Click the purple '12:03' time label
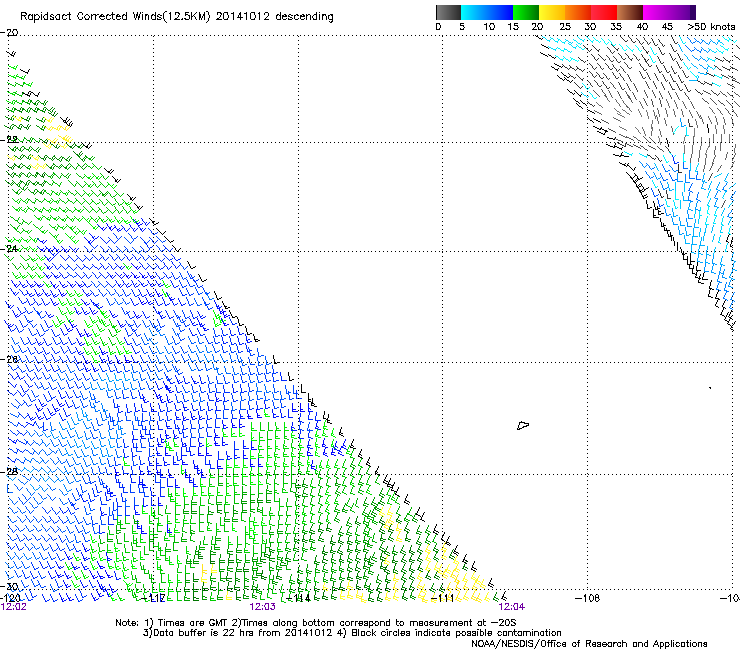This screenshot has height=650, width=740. [262, 607]
